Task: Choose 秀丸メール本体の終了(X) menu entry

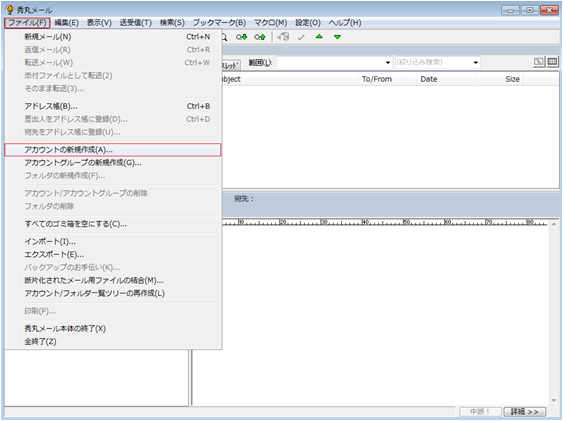Action: click(x=113, y=328)
